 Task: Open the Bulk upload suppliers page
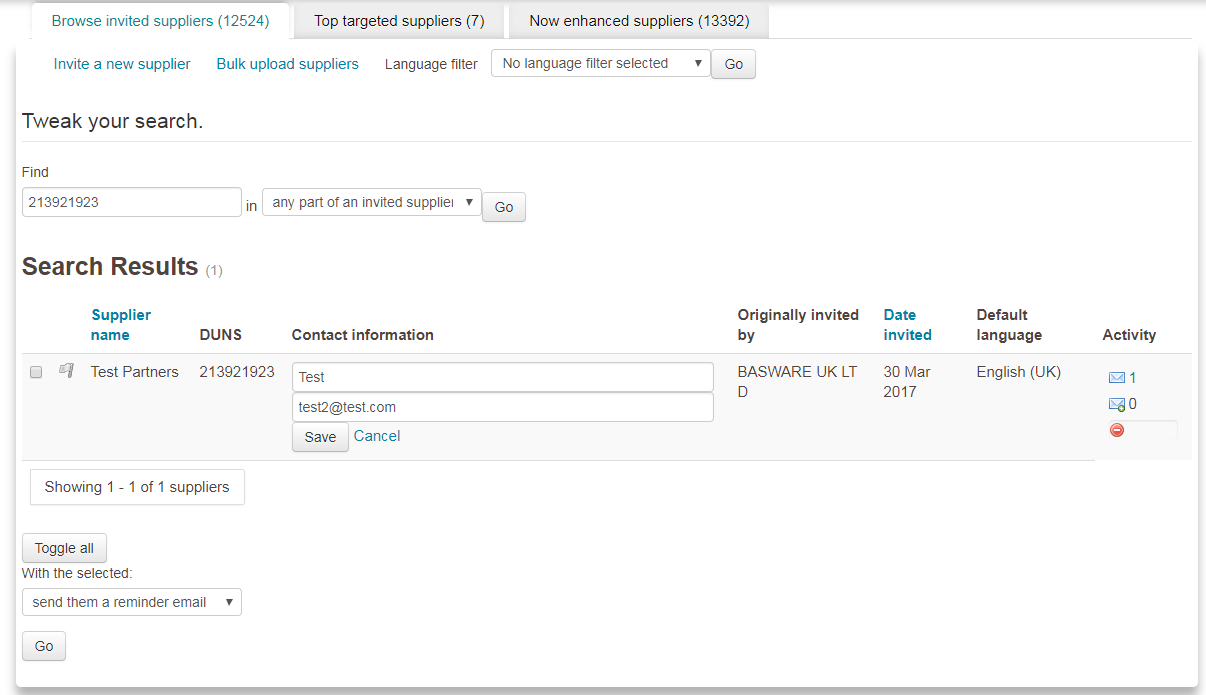point(287,63)
